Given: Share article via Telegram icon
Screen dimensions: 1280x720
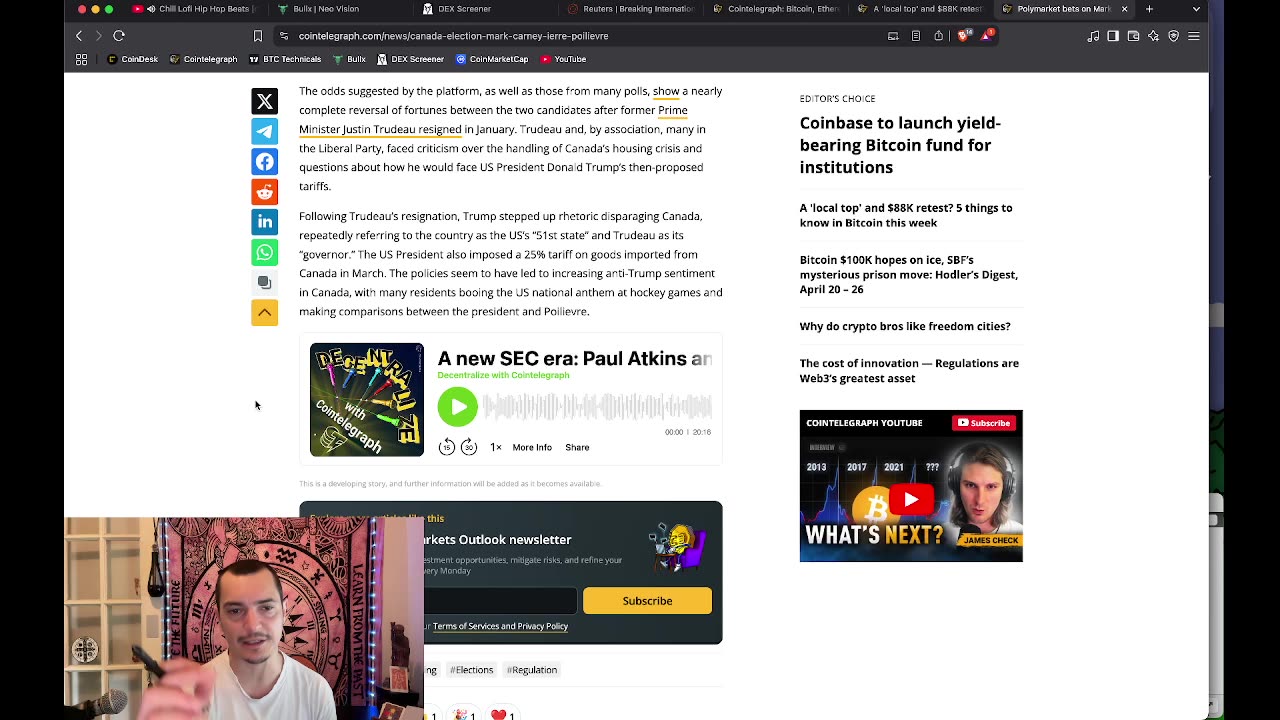Looking at the screenshot, I should pos(264,131).
